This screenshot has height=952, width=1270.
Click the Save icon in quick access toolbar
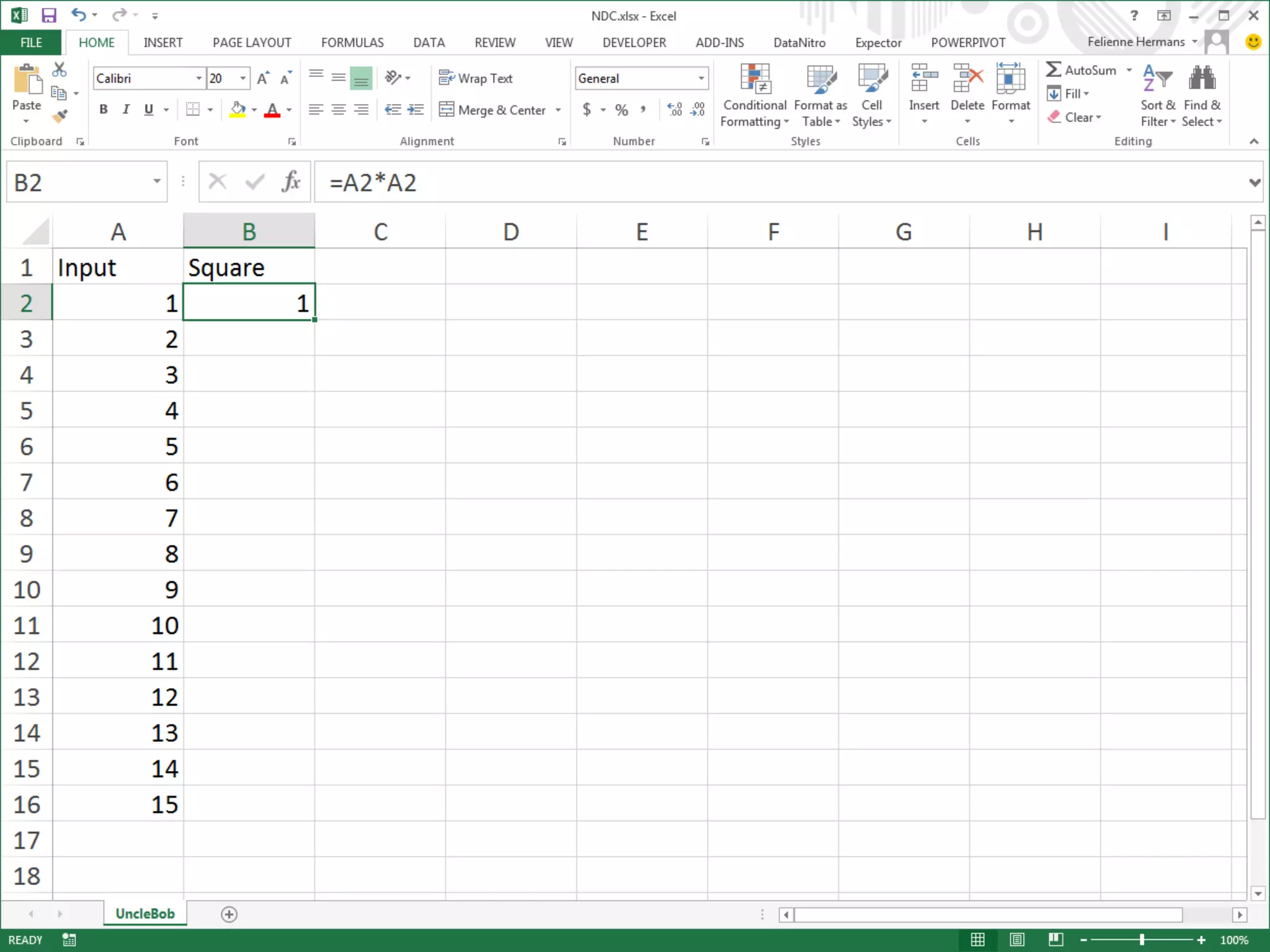48,15
